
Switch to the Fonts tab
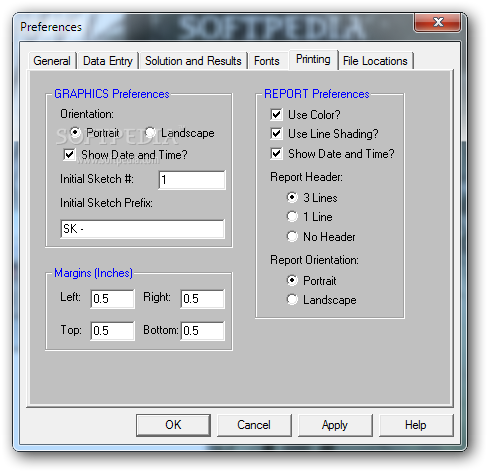tap(267, 61)
